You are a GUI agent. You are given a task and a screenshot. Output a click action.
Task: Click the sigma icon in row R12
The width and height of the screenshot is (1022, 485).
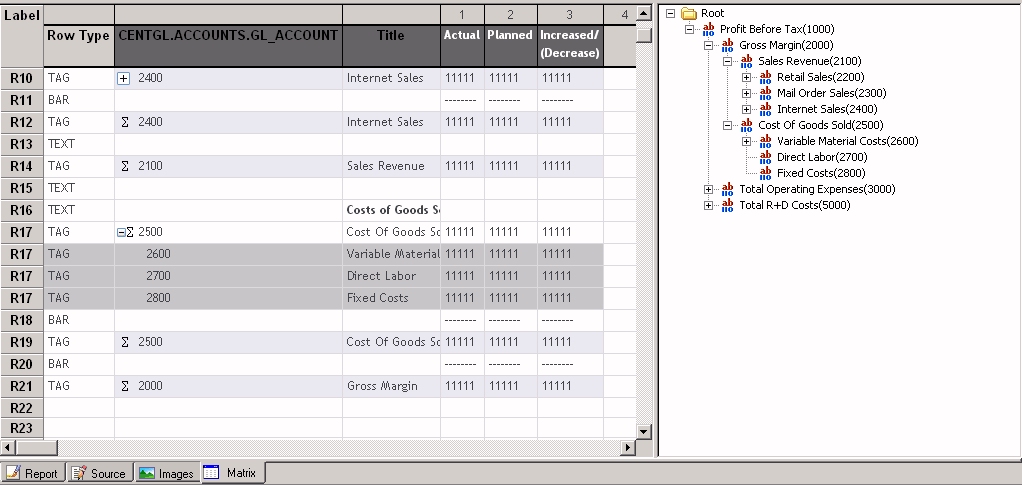coord(125,122)
